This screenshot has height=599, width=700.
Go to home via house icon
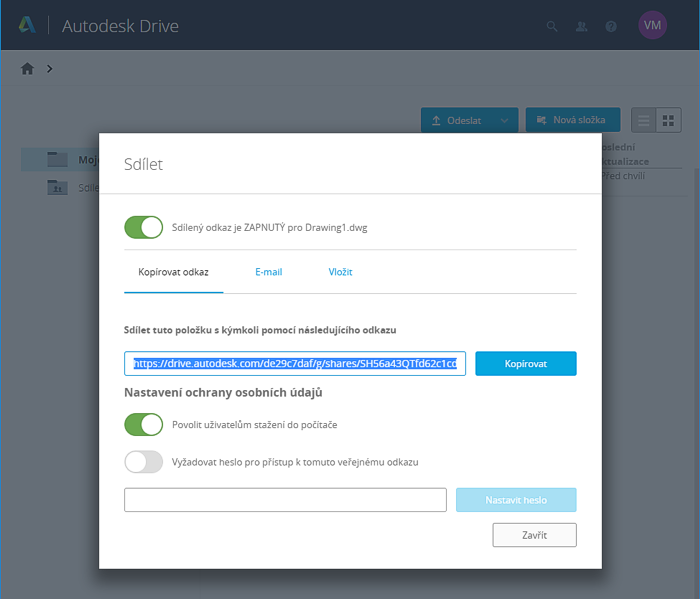click(x=27, y=69)
